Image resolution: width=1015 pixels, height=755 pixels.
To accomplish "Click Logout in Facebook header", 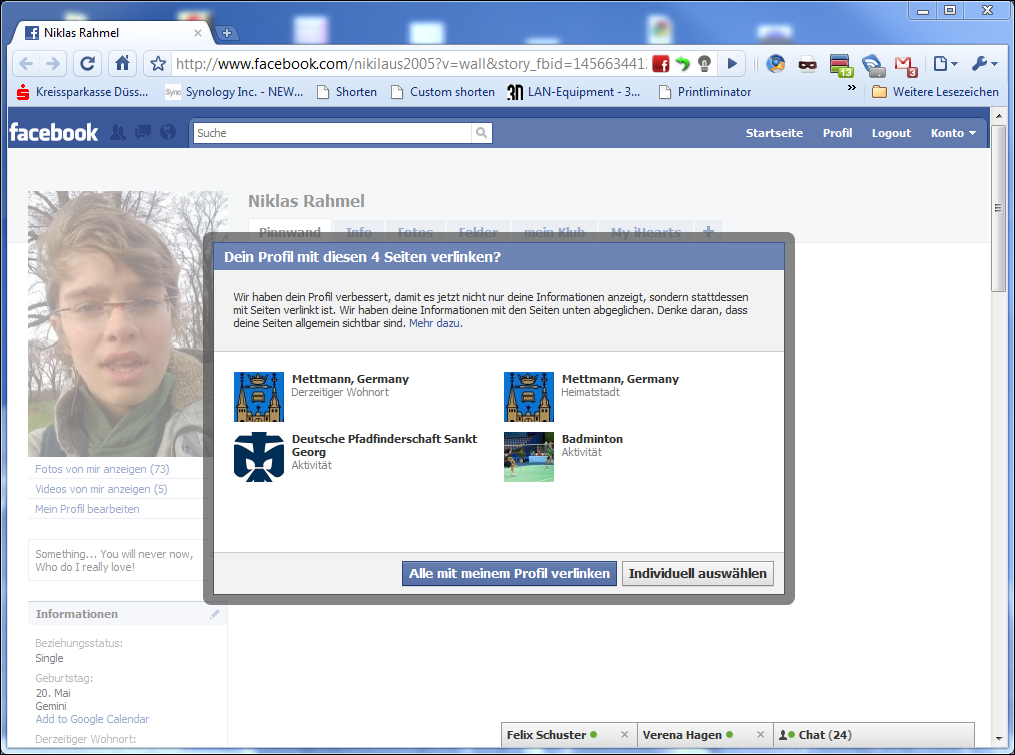I will point(891,133).
